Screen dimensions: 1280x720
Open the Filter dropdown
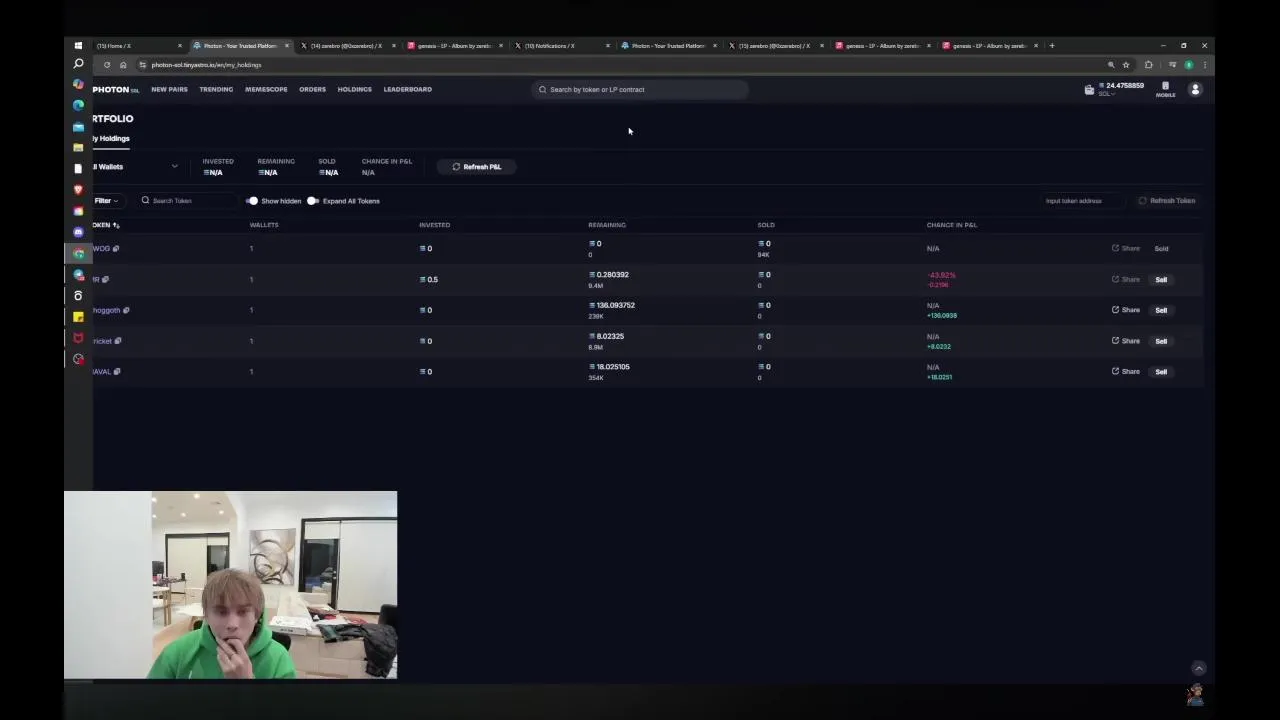[106, 201]
